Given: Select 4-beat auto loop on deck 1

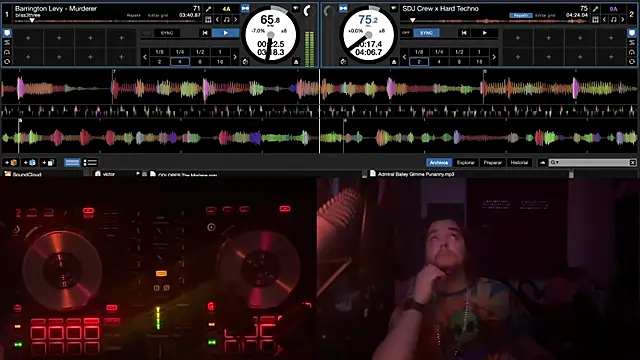Looking at the screenshot, I should [x=180, y=62].
